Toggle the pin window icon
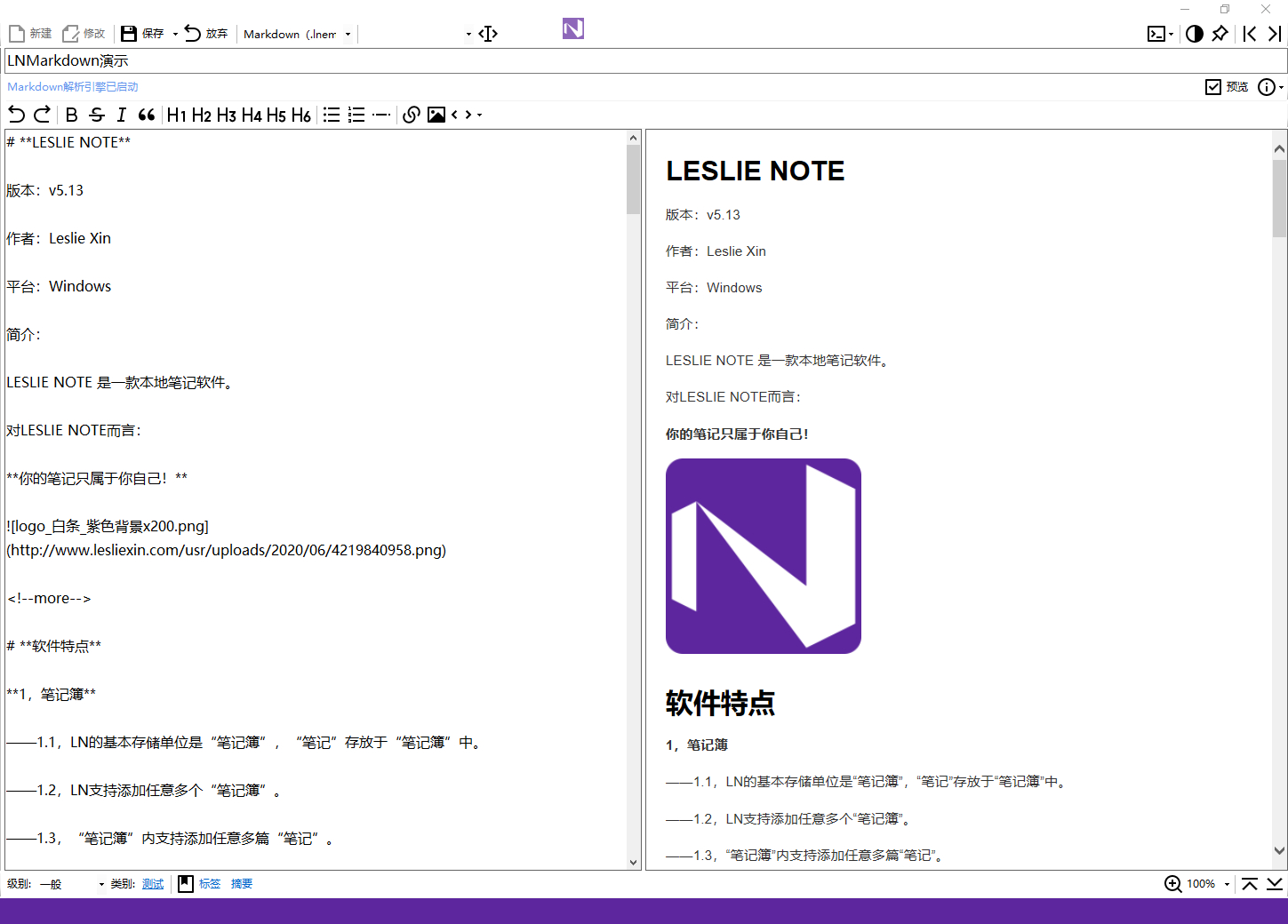 coord(1220,34)
